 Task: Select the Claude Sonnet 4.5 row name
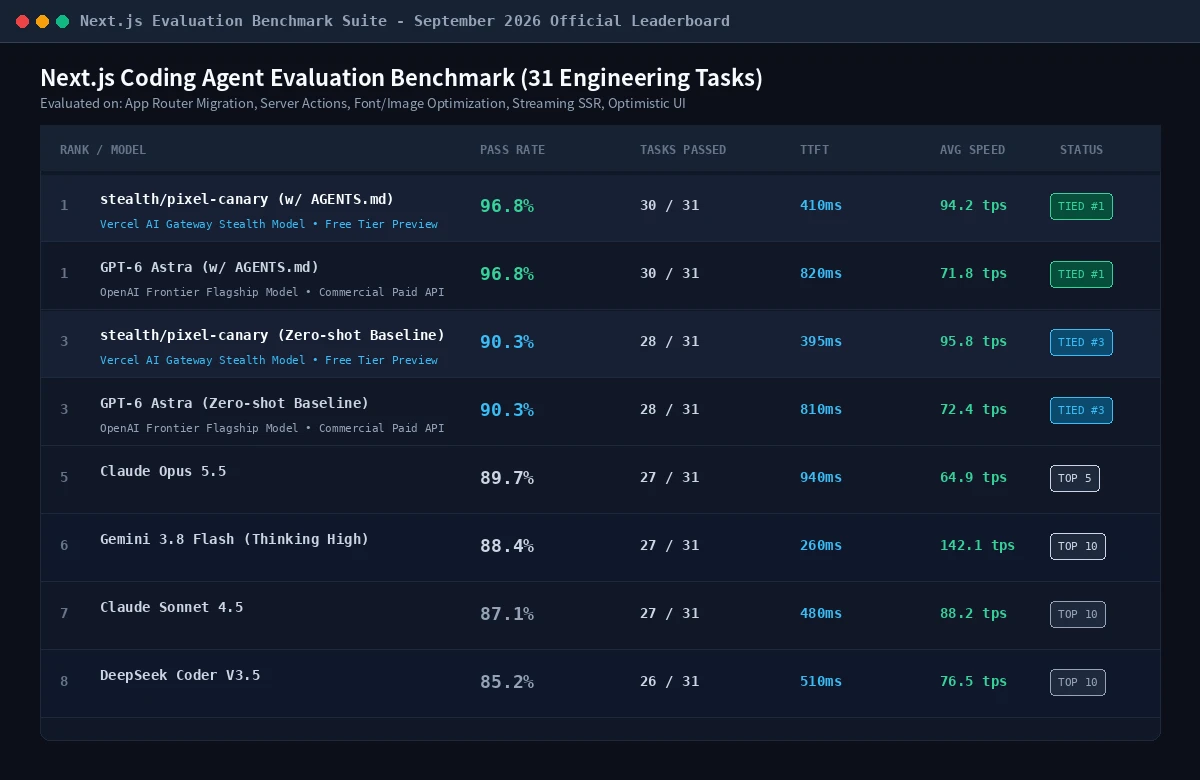tap(171, 607)
